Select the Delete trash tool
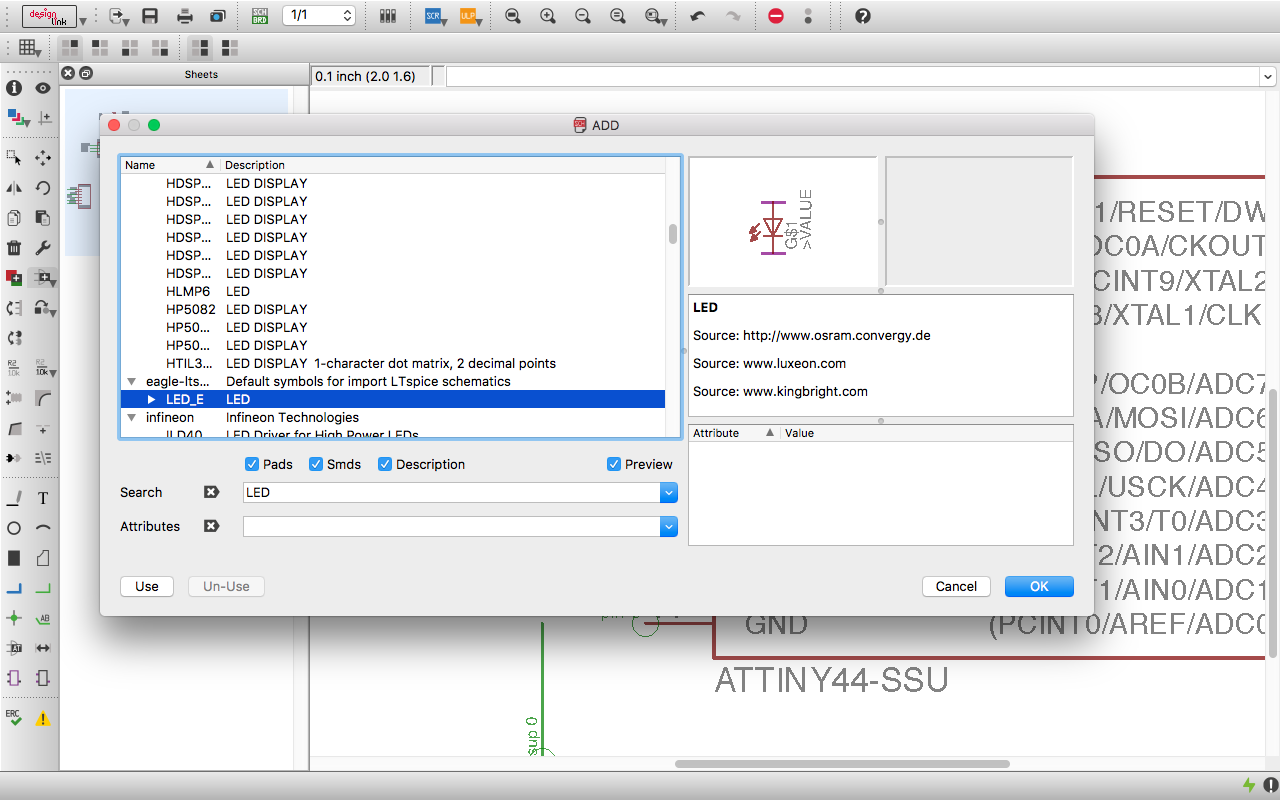Image resolution: width=1280 pixels, height=800 pixels. (x=14, y=248)
